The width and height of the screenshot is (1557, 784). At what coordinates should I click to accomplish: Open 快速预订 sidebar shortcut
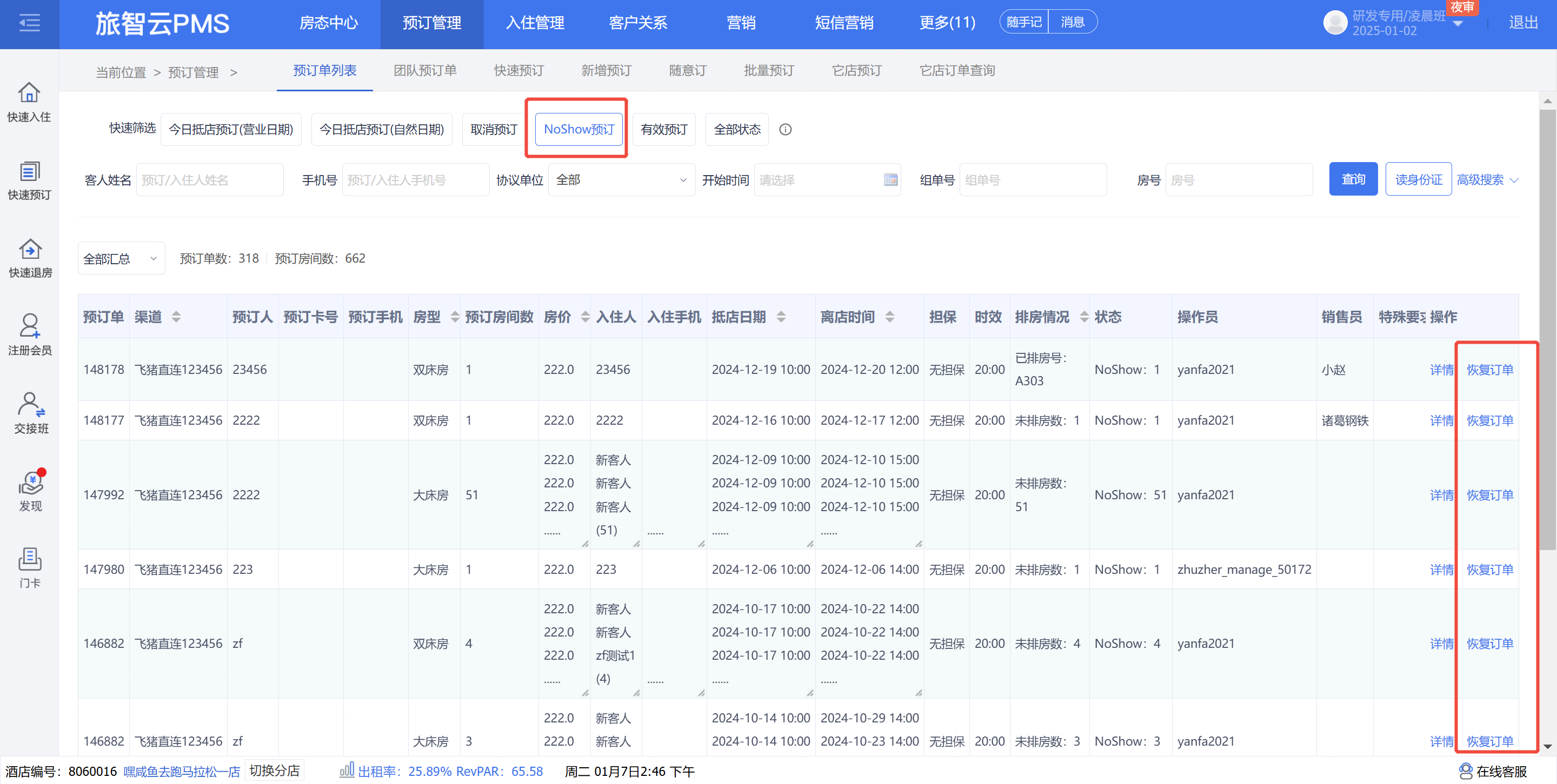coord(29,180)
